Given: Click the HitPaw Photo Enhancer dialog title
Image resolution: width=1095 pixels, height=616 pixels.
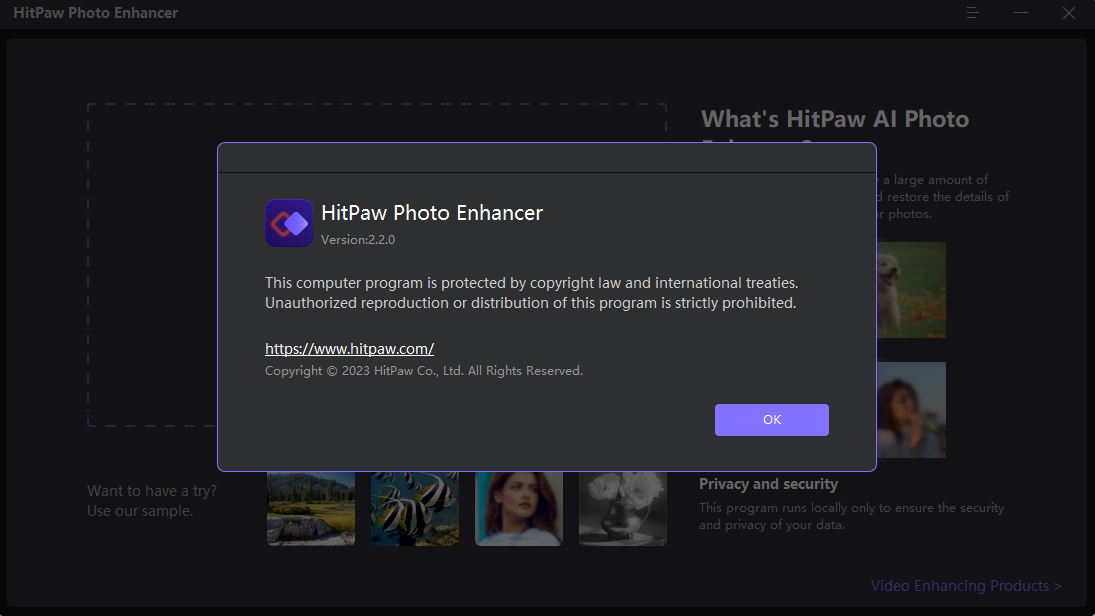Looking at the screenshot, I should (432, 213).
